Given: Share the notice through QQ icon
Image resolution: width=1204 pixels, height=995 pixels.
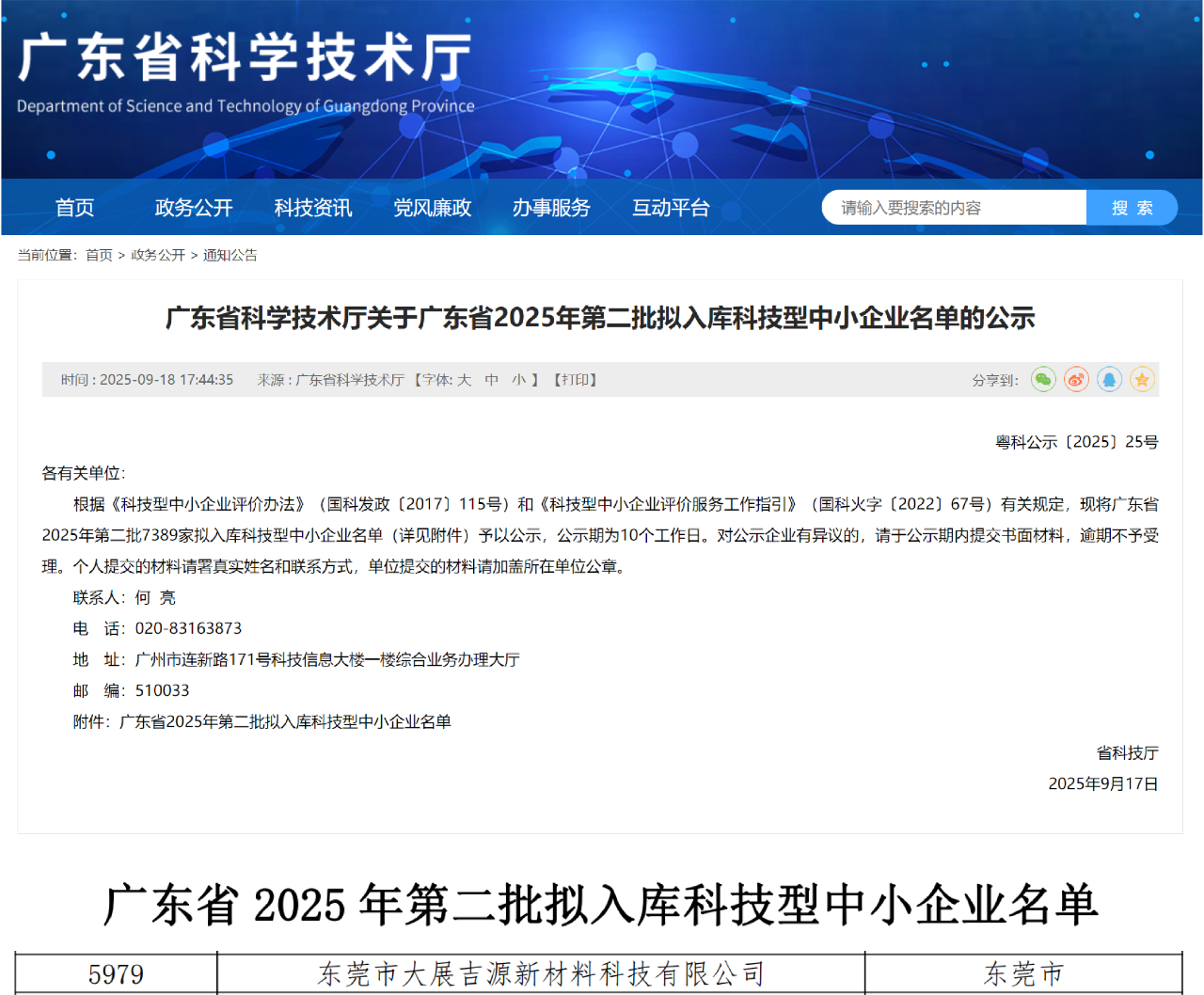Looking at the screenshot, I should pyautogui.click(x=1109, y=380).
